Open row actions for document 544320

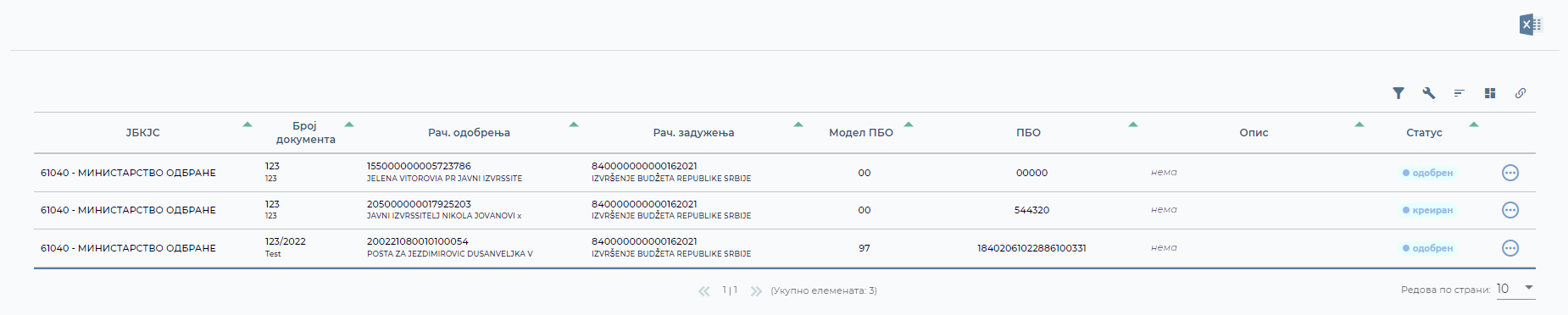(1510, 210)
